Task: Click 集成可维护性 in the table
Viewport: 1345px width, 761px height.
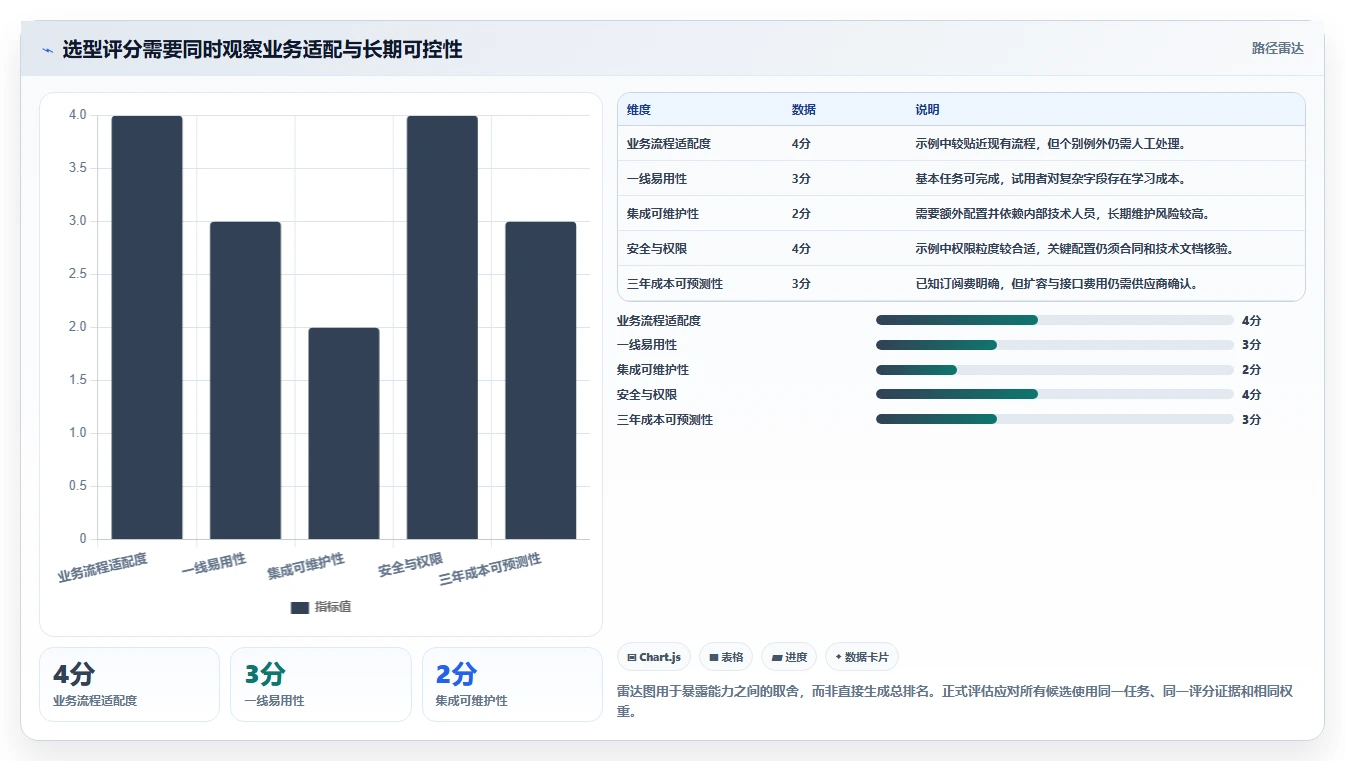Action: pos(663,214)
